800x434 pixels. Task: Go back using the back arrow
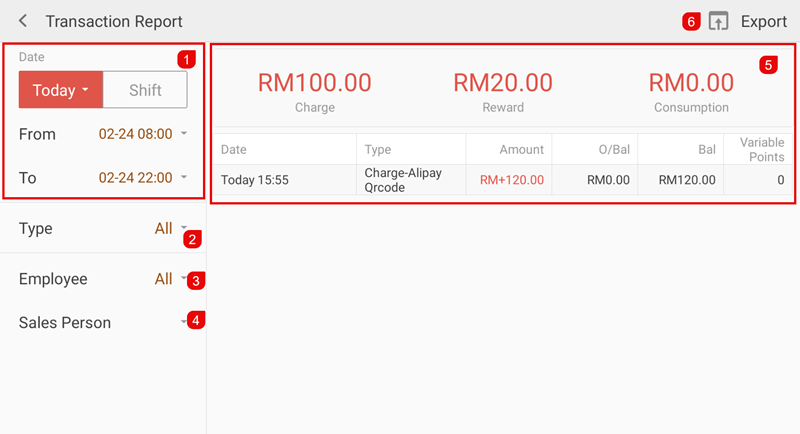tap(23, 21)
